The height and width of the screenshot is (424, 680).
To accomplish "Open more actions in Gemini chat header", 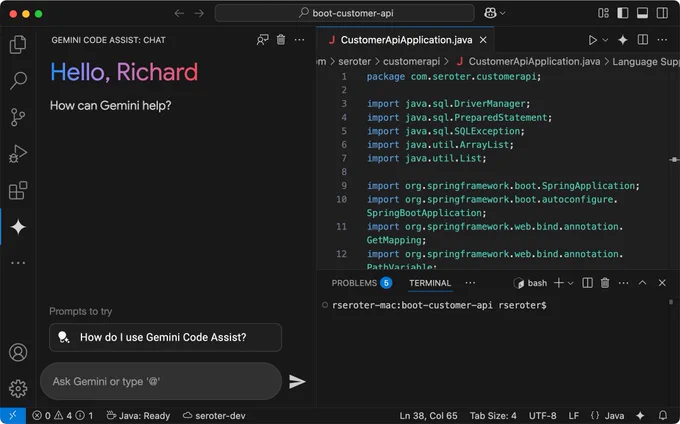I will point(299,40).
